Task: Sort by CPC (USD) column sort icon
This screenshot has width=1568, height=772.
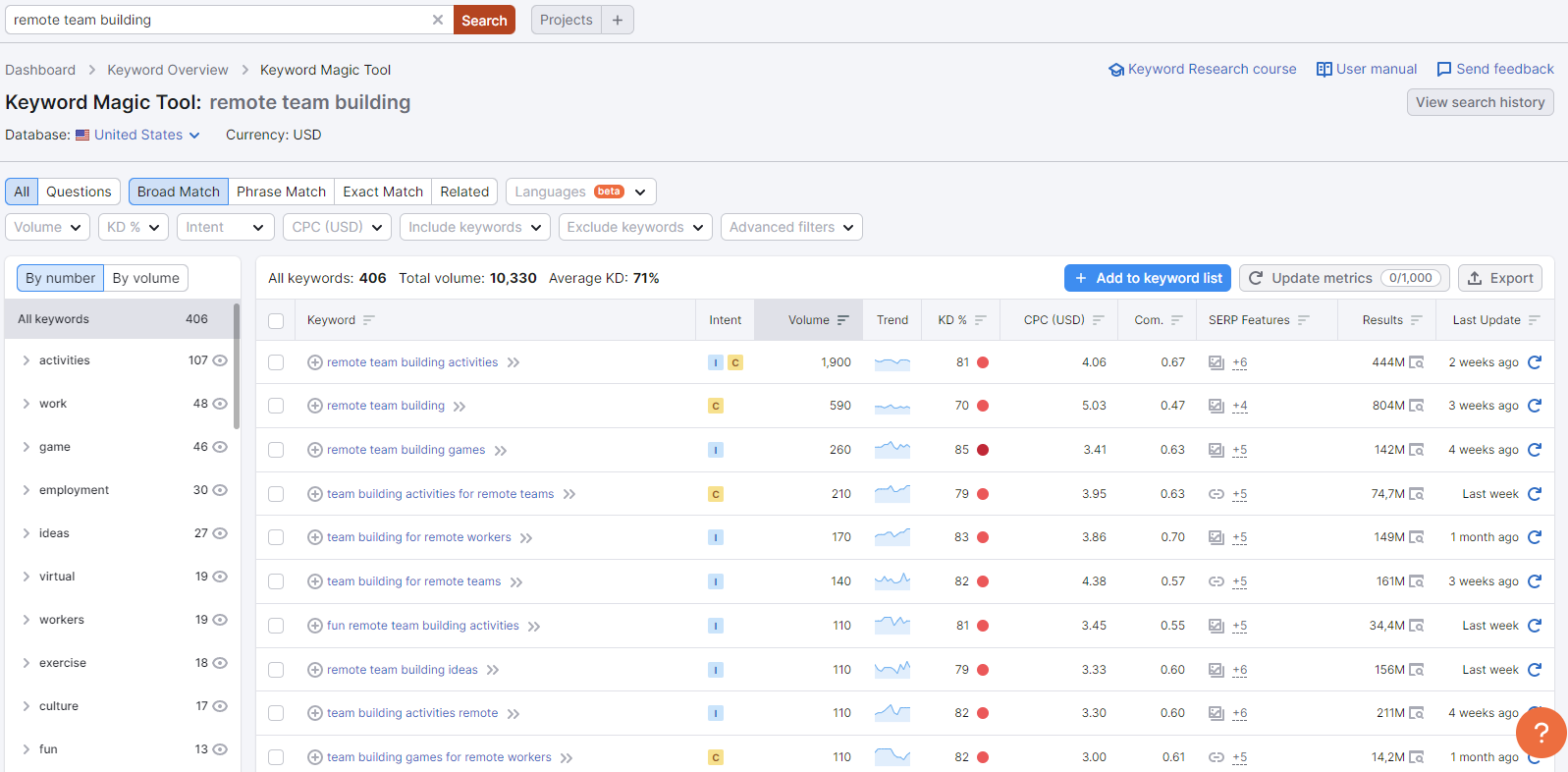Action: tap(1098, 320)
